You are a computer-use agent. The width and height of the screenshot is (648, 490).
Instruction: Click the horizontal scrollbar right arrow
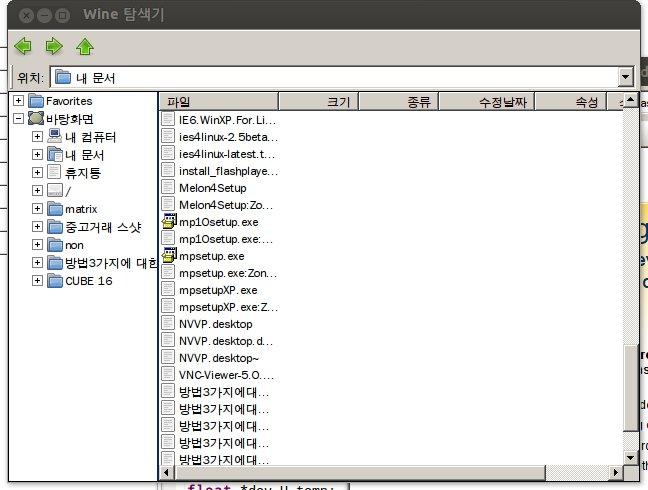click(x=616, y=472)
